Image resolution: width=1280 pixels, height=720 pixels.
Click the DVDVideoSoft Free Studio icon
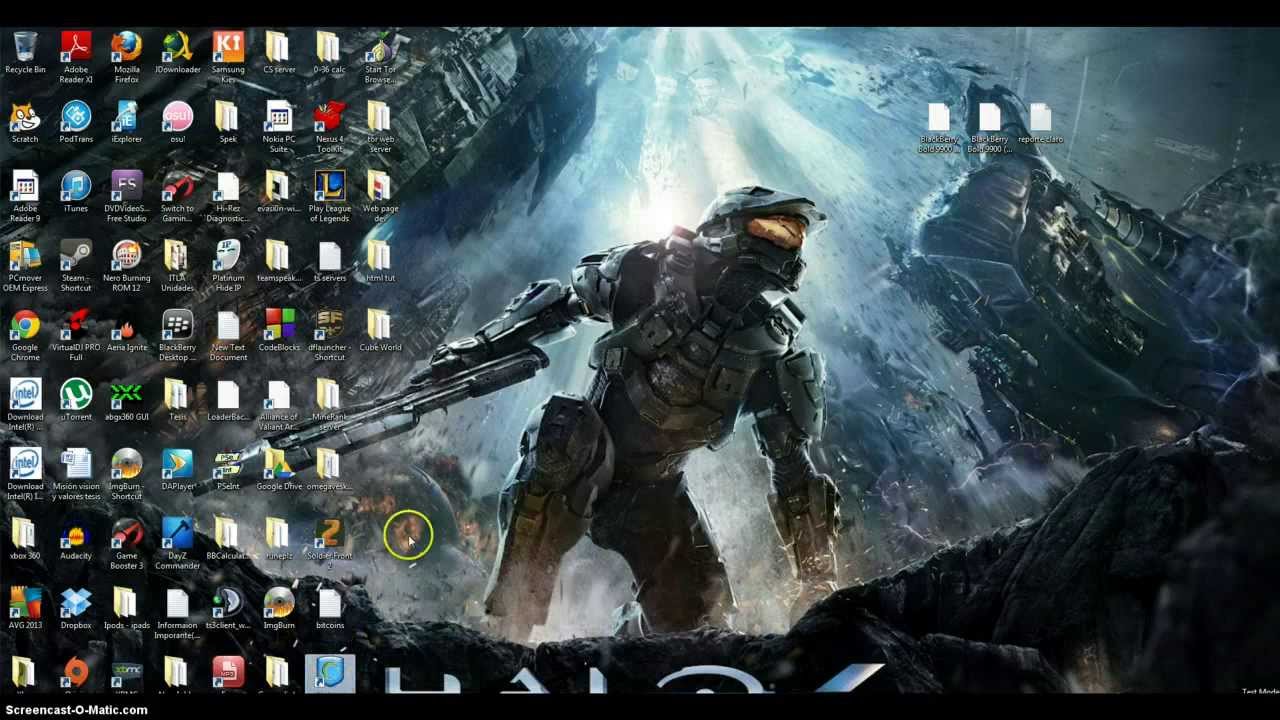coord(126,196)
